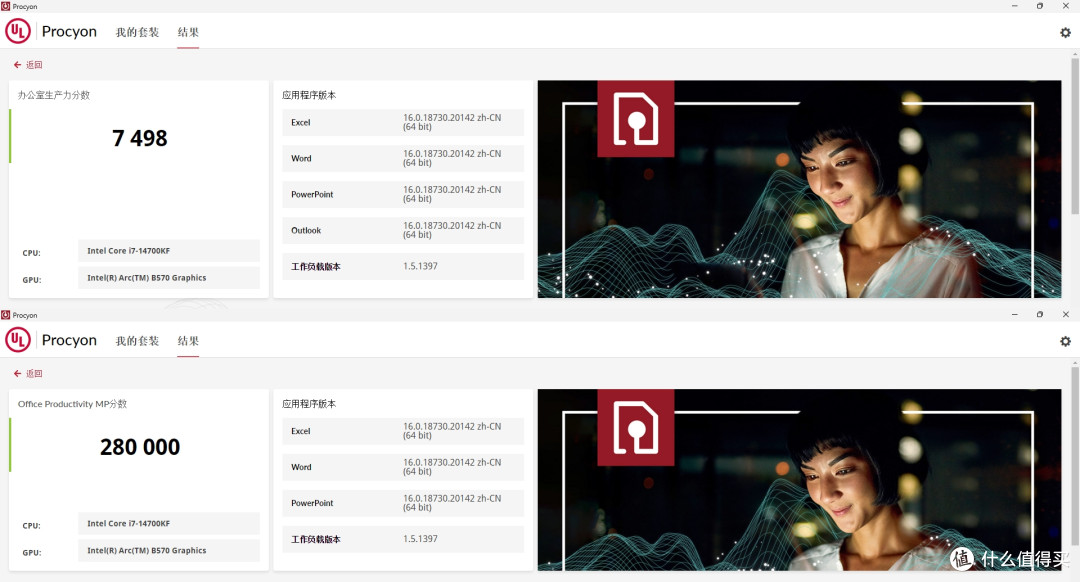Click the 280 000 score value
Image resolution: width=1080 pixels, height=582 pixels.
click(140, 447)
